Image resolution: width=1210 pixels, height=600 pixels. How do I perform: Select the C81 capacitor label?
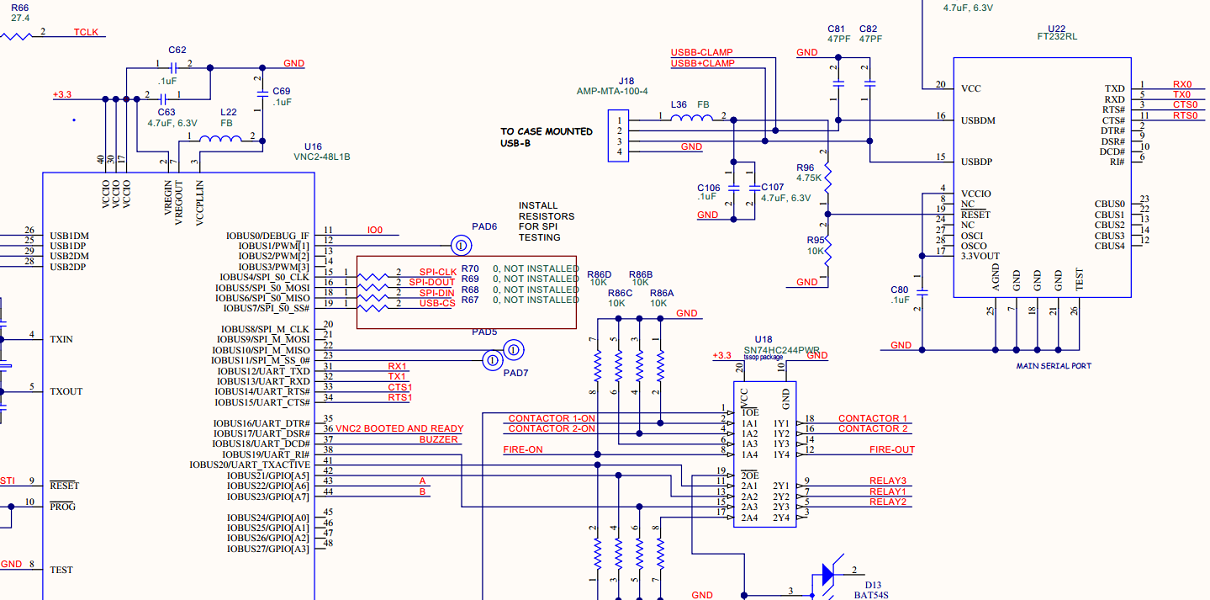click(x=837, y=28)
